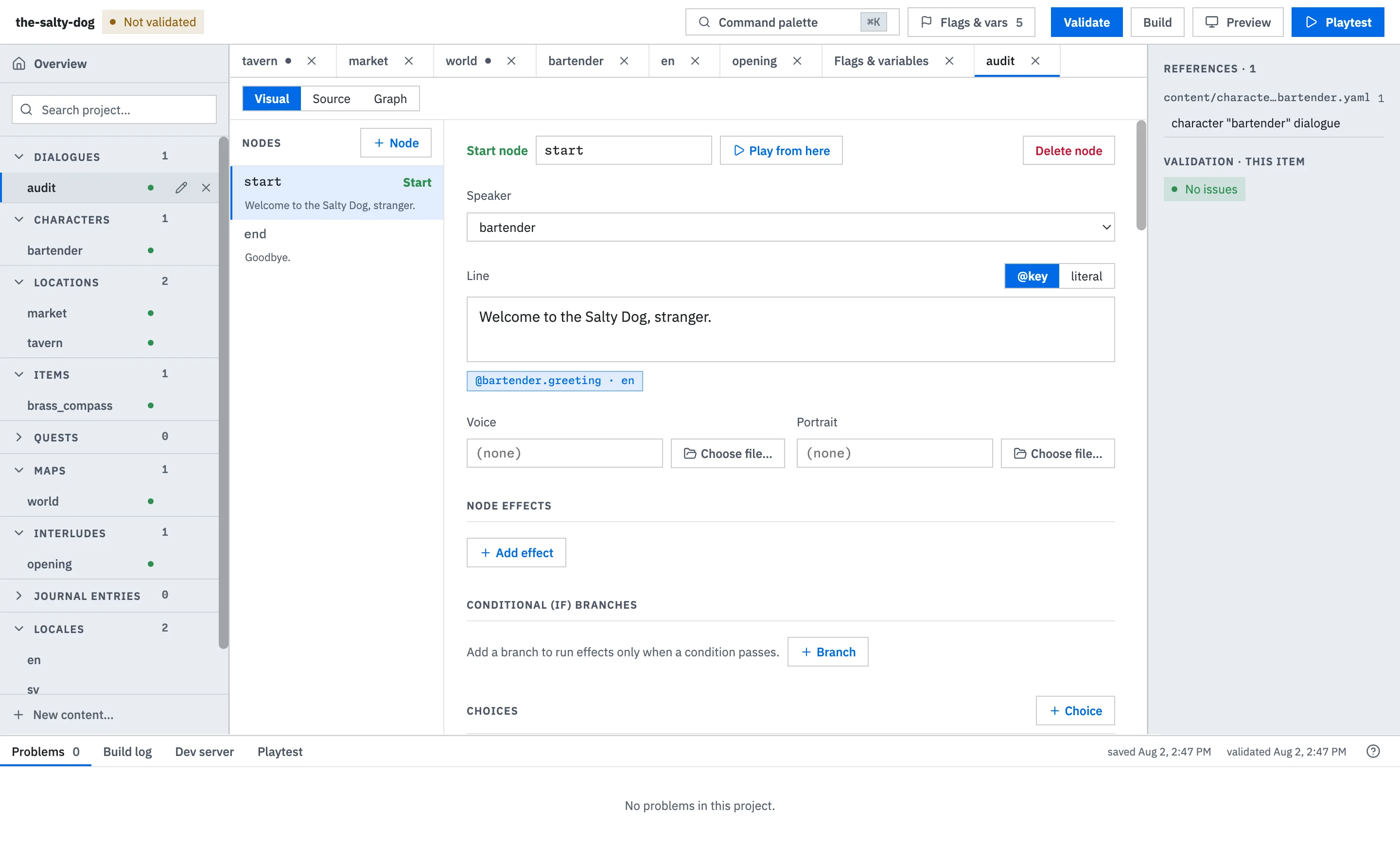Viewport: 1400px width, 844px height.
Task: Collapse the LOCATIONS section
Action: coord(19,282)
